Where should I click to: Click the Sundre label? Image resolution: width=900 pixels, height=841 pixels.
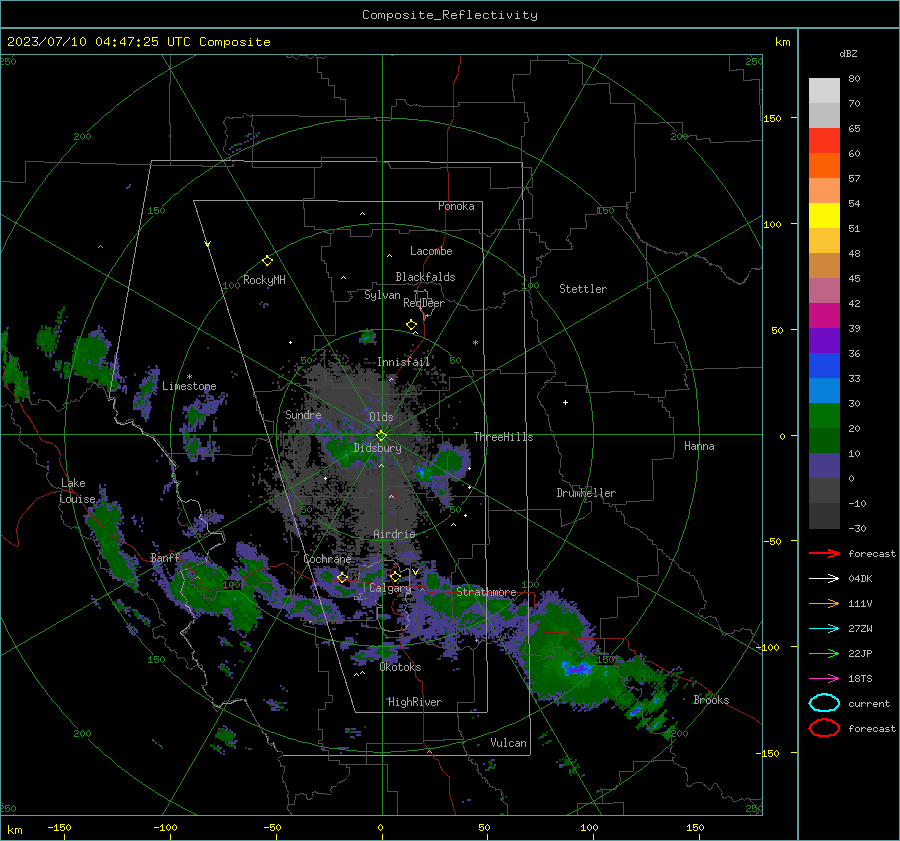(303, 414)
